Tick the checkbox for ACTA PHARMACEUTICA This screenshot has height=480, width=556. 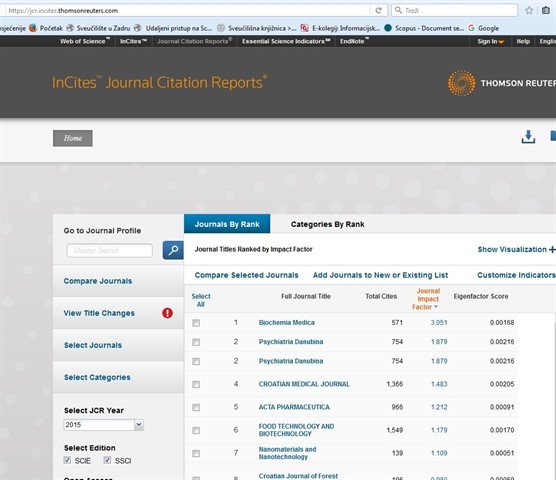(x=196, y=407)
